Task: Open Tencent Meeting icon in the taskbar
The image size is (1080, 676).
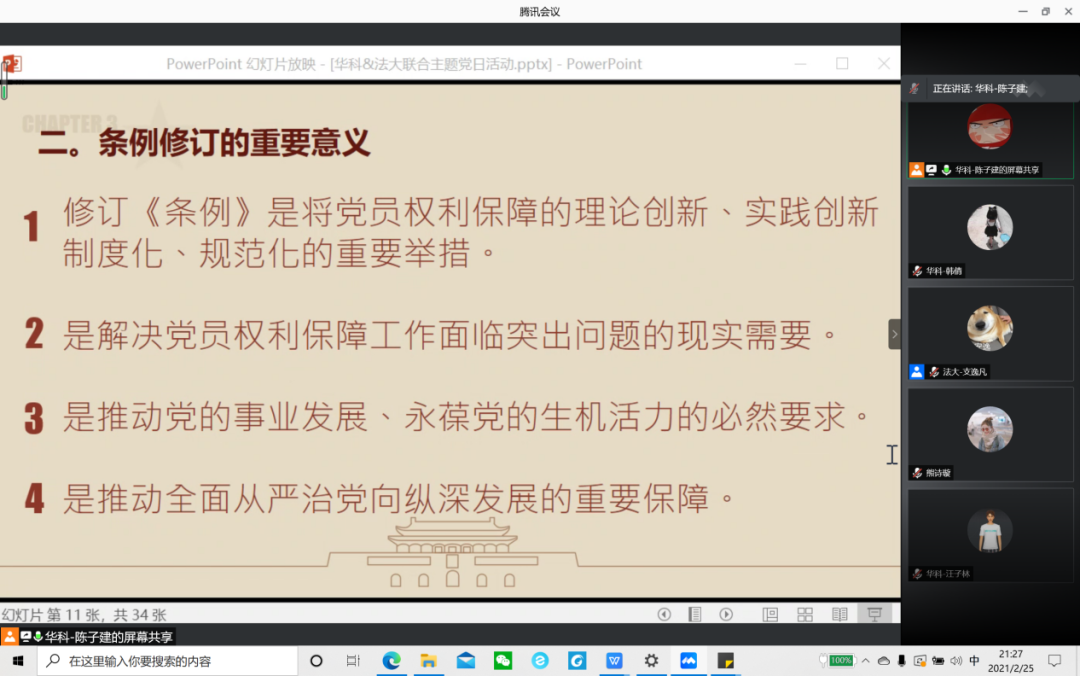Action: click(x=688, y=661)
